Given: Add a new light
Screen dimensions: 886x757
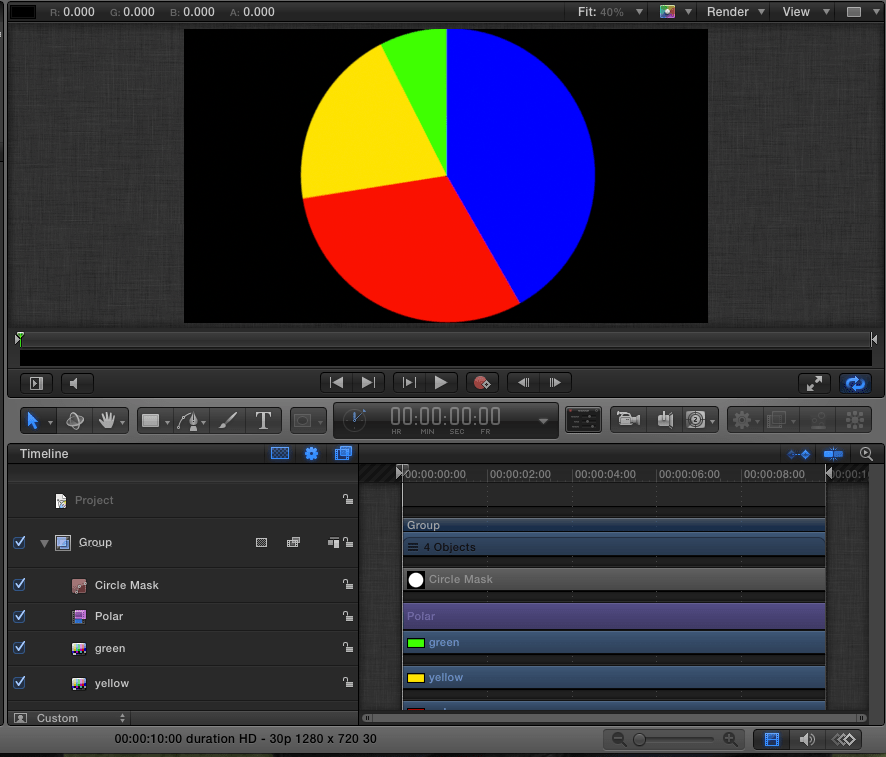Looking at the screenshot, I should (x=665, y=420).
